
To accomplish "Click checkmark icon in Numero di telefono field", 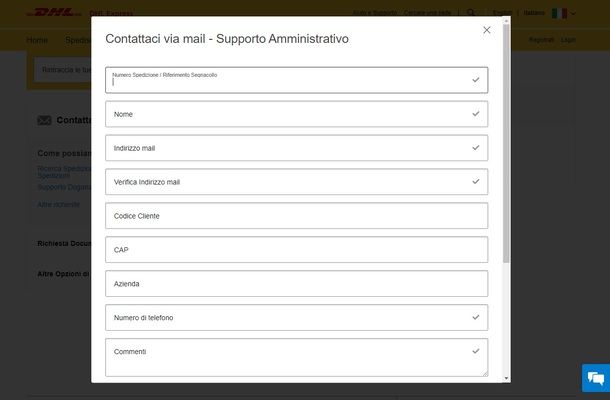I will [475, 317].
